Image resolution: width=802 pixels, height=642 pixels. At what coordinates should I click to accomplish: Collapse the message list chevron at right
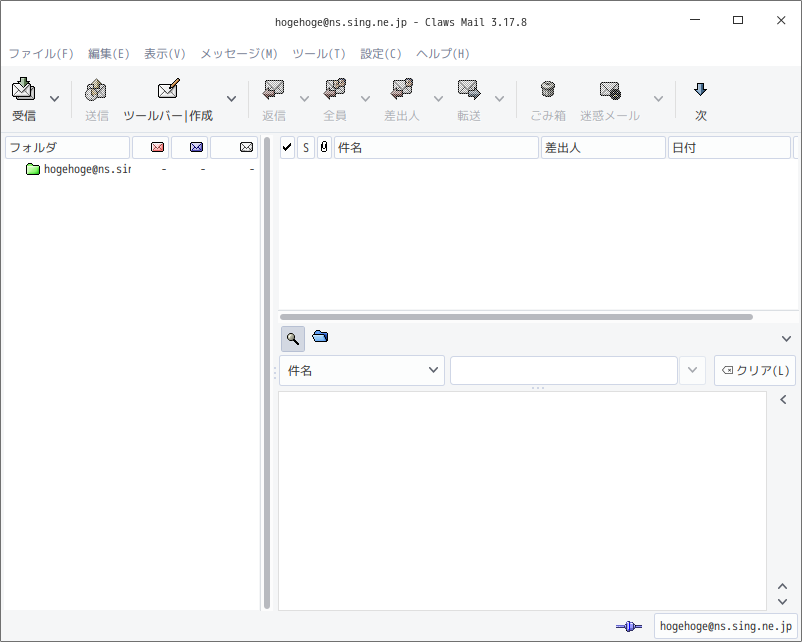(x=786, y=339)
